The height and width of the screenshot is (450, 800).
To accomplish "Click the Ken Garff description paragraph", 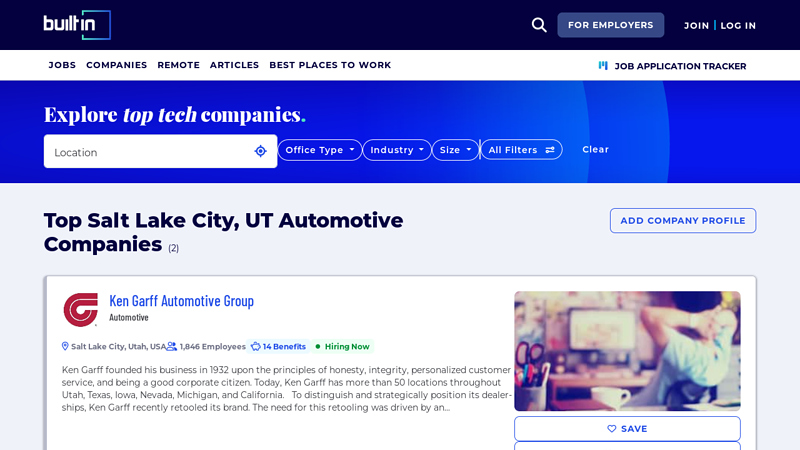I will pyautogui.click(x=286, y=389).
